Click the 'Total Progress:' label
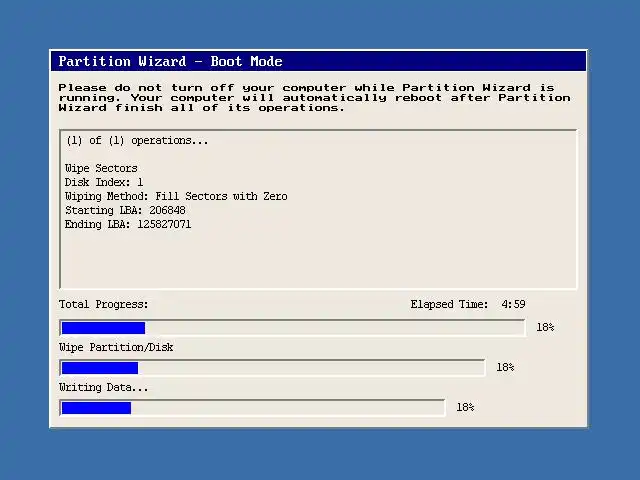The width and height of the screenshot is (640, 480). pyautogui.click(x=103, y=304)
